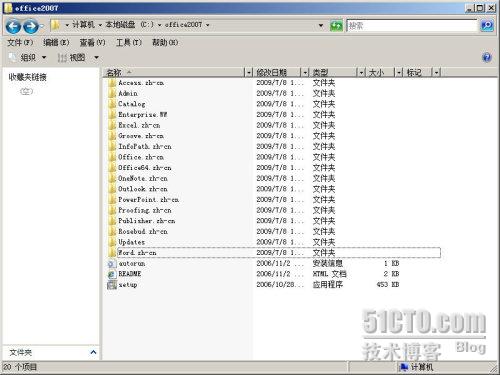Click the 1 KB size of autorun
This screenshot has height=375, width=500.
coord(391,263)
